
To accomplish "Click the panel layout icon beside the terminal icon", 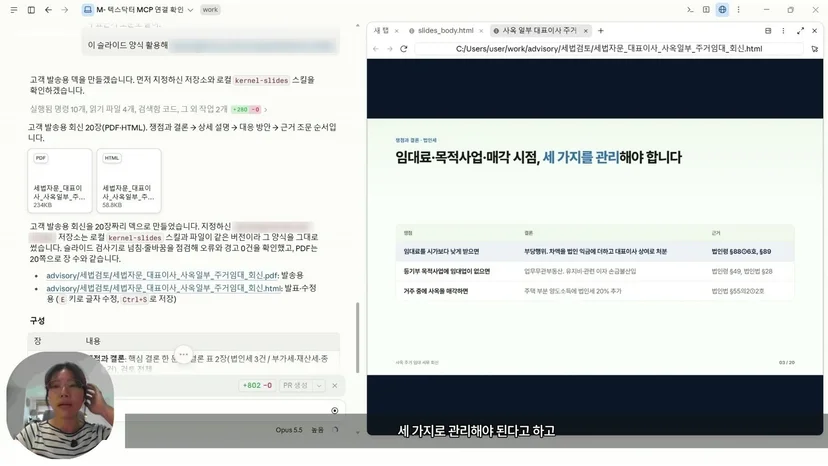I will (706, 10).
